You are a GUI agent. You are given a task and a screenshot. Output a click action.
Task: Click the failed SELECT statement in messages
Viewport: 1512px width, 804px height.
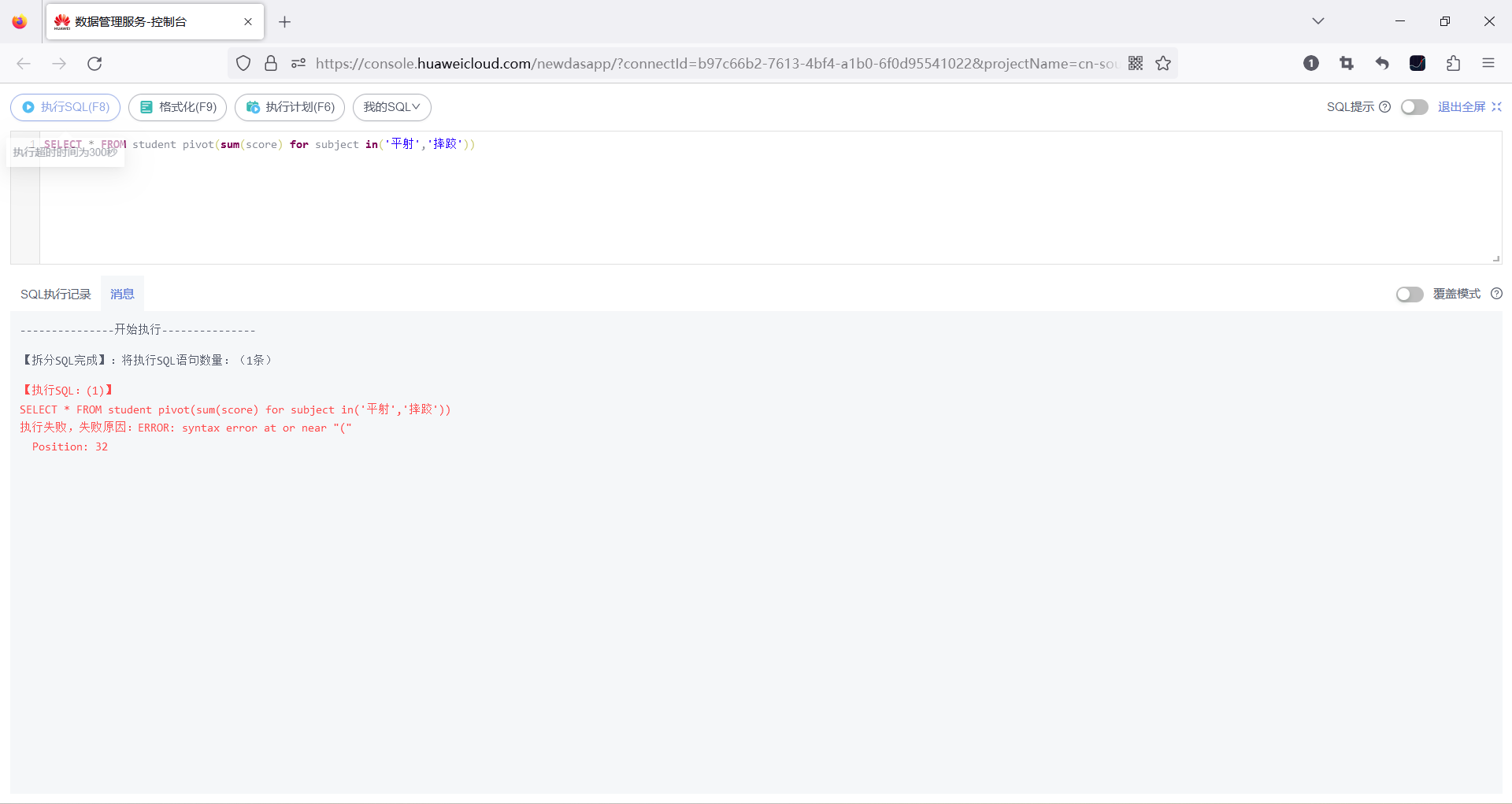235,409
